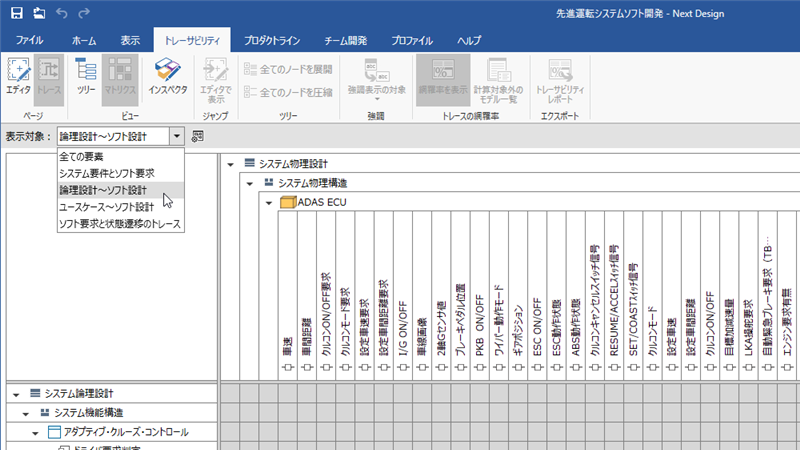Select the Matrix (マトリクス) view icon

[120, 76]
